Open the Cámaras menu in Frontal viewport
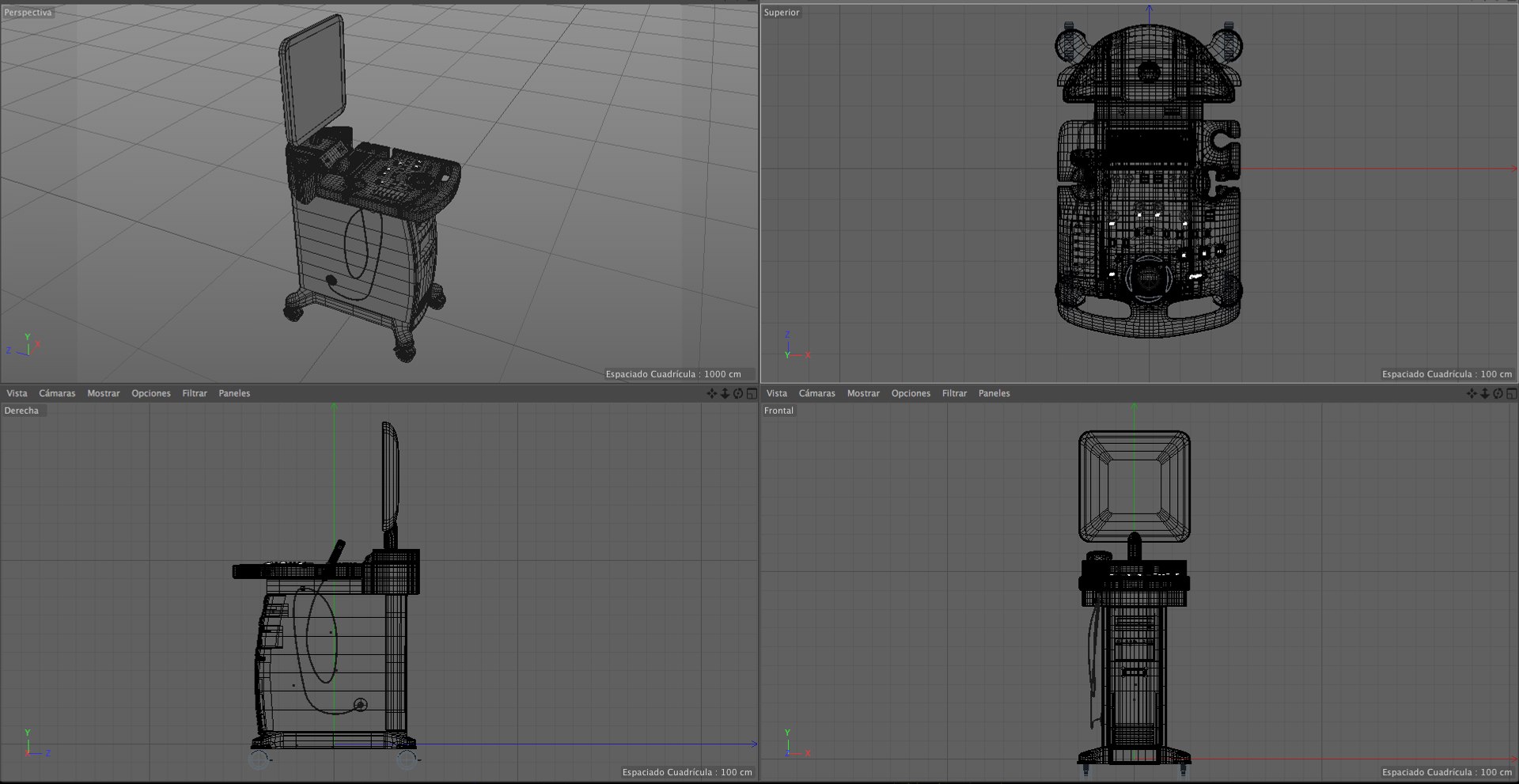This screenshot has width=1519, height=784. coord(817,393)
